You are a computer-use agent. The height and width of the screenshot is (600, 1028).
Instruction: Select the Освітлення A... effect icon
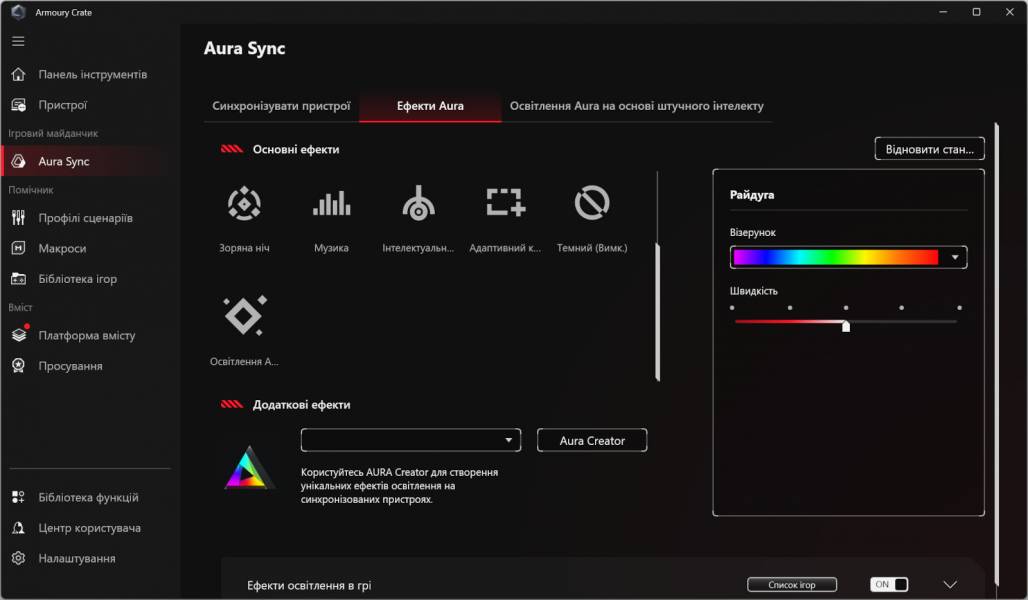click(x=245, y=315)
